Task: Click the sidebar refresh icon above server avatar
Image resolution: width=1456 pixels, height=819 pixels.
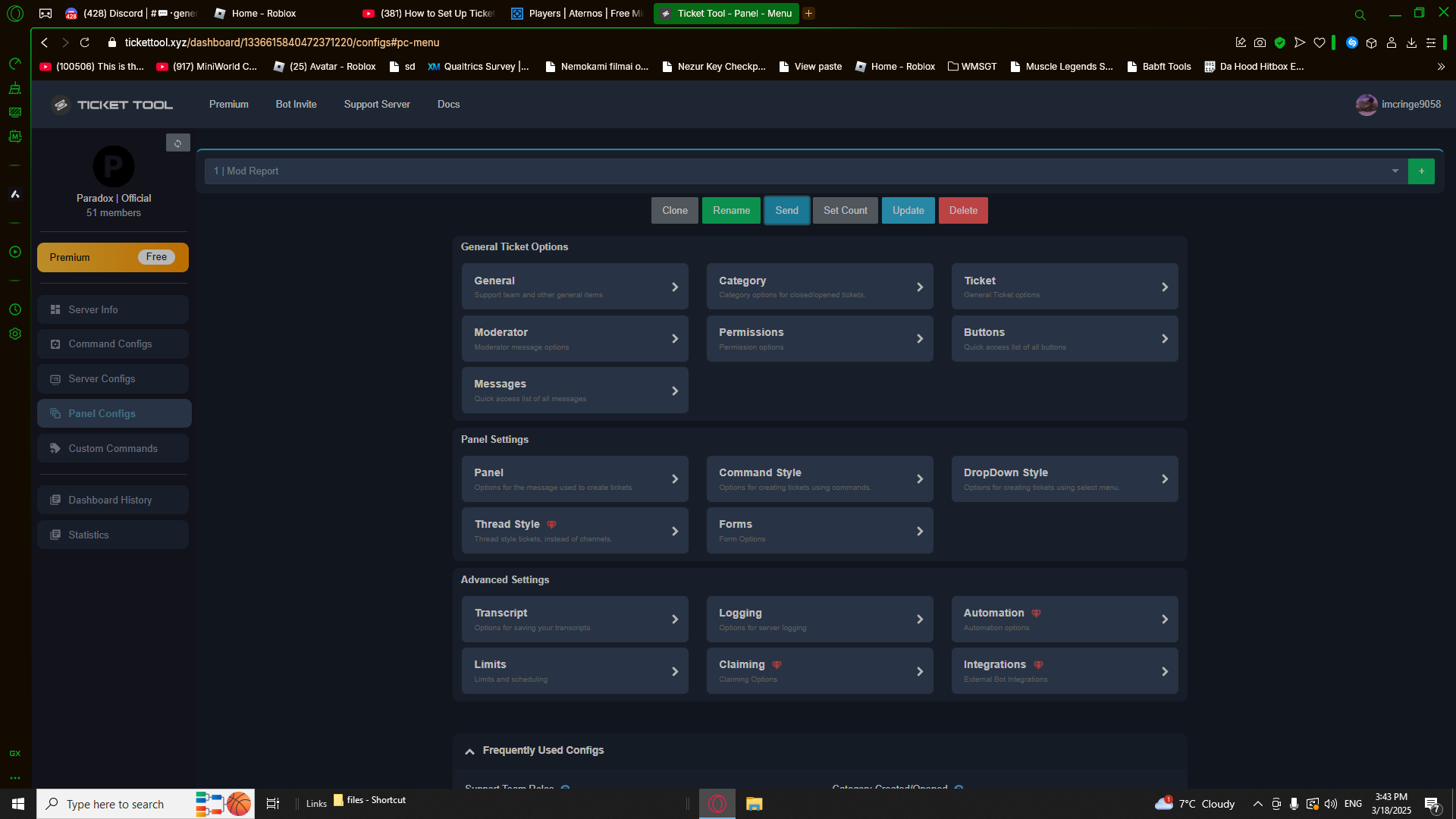Action: [x=178, y=143]
